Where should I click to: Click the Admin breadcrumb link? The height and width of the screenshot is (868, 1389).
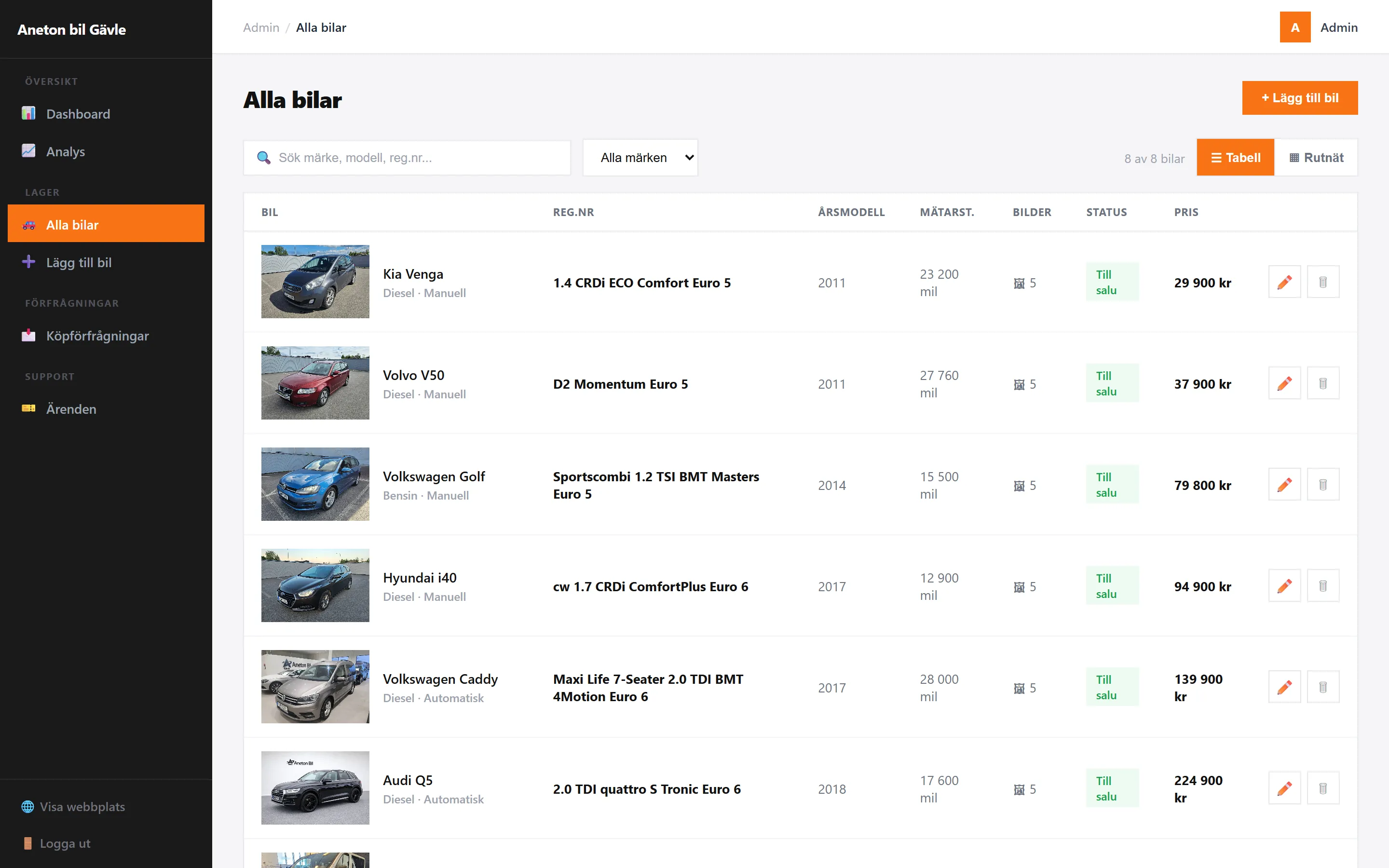click(260, 27)
